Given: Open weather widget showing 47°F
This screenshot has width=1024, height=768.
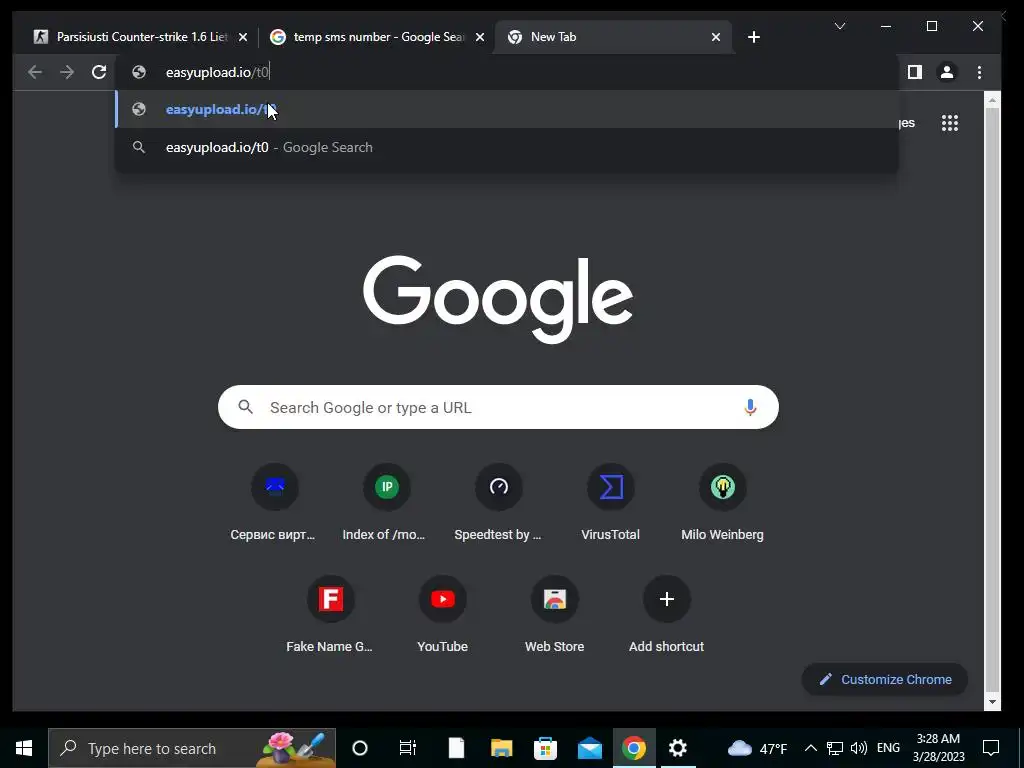Looking at the screenshot, I should (758, 748).
